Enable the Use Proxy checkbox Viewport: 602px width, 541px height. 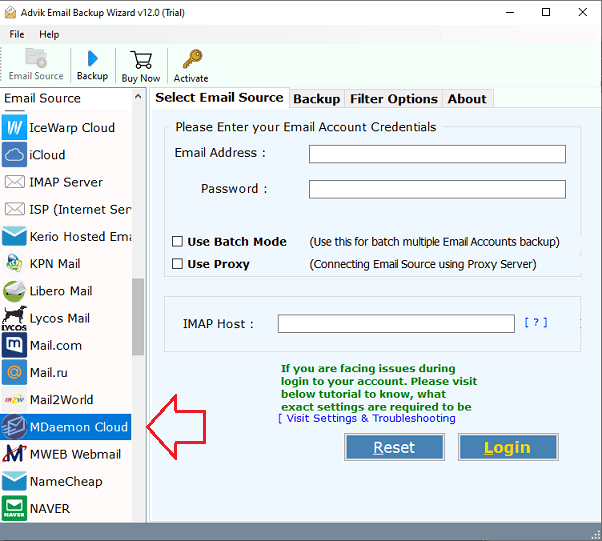[177, 264]
